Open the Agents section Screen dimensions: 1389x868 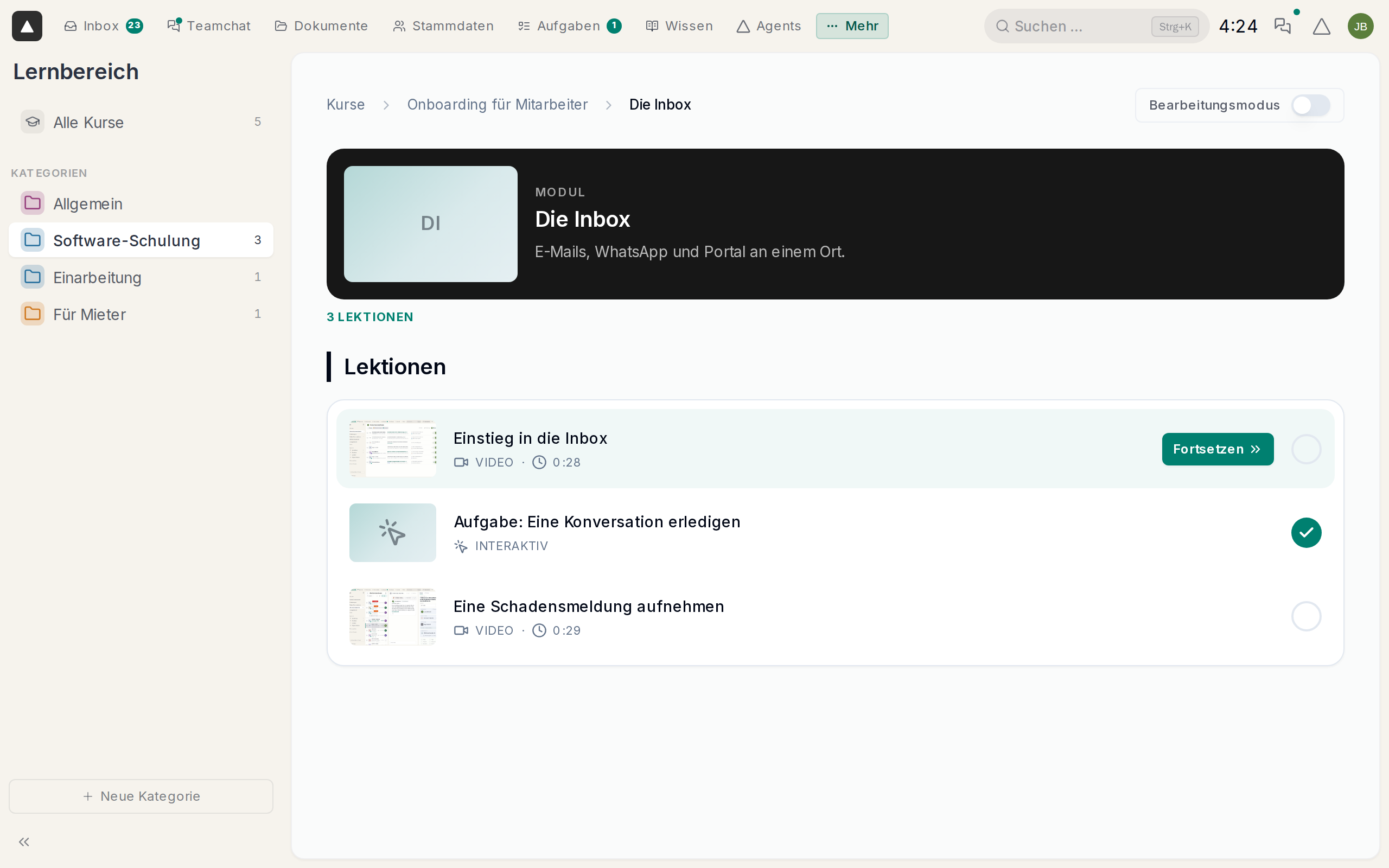769,26
